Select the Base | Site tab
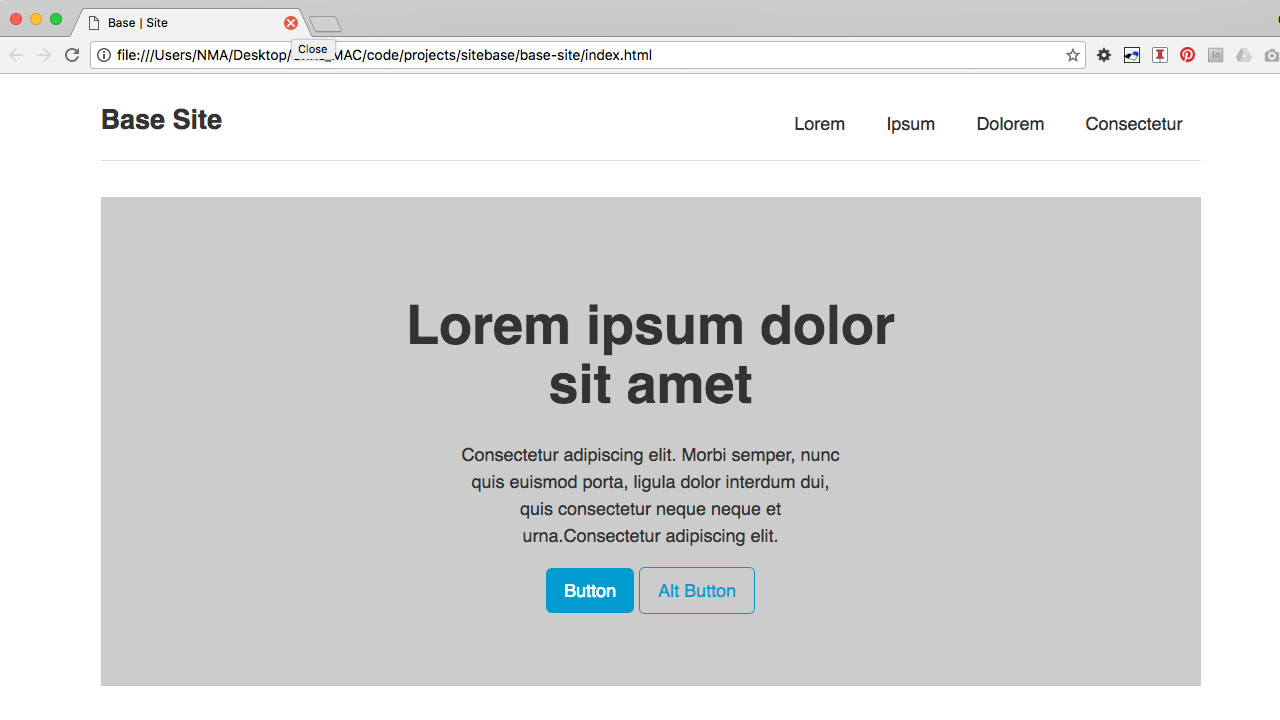Screen dimensions: 1280x720 click(180, 23)
